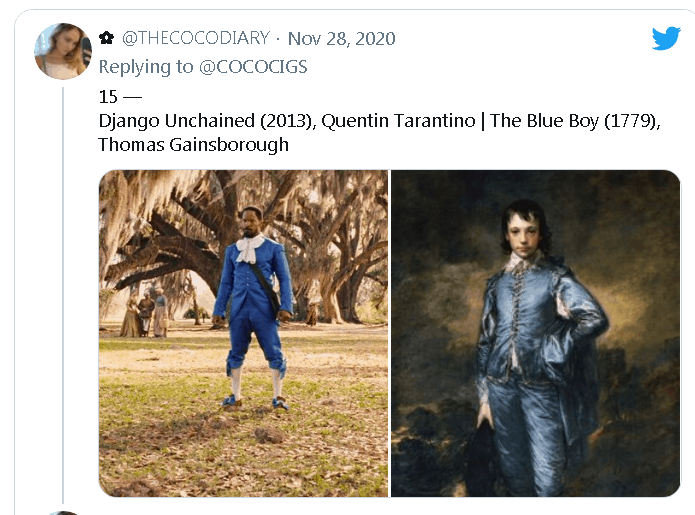Screen dimensions: 695x515
Task: Open the partially visible avatar below the thread
Action: (x=63, y=513)
